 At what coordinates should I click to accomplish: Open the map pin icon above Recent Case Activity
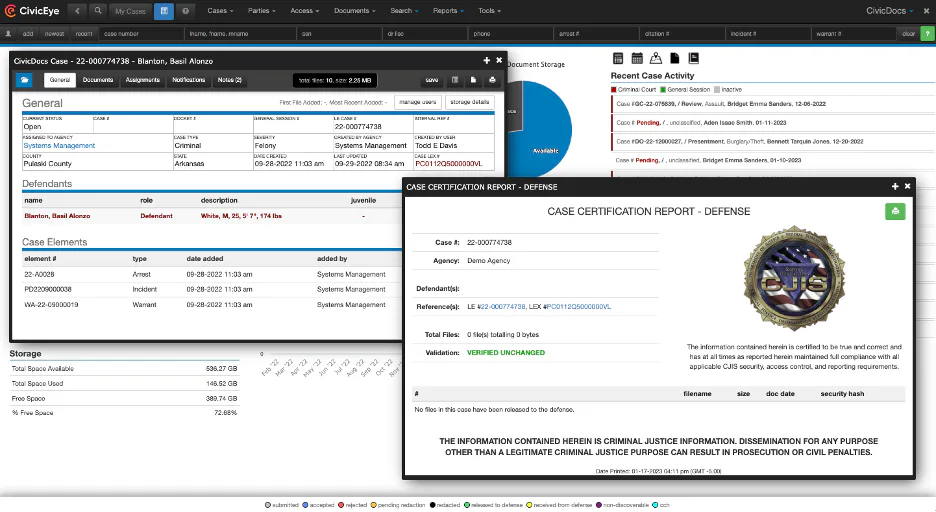pyautogui.click(x=655, y=58)
